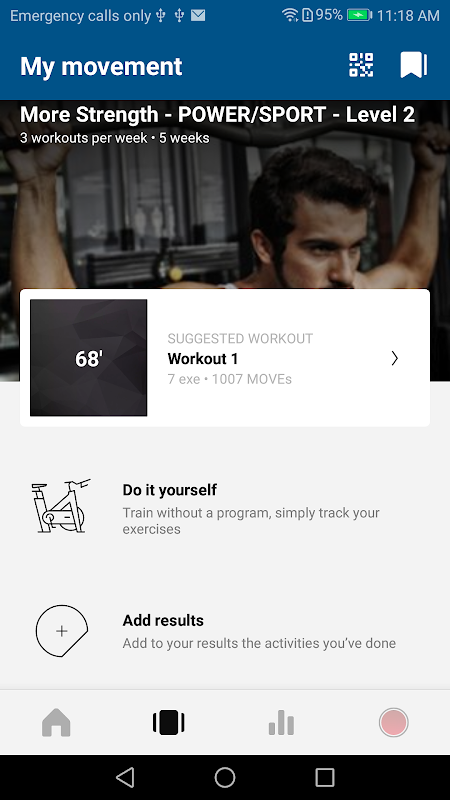The image size is (450, 800).
Task: Open the QR code scanner icon
Action: [361, 65]
